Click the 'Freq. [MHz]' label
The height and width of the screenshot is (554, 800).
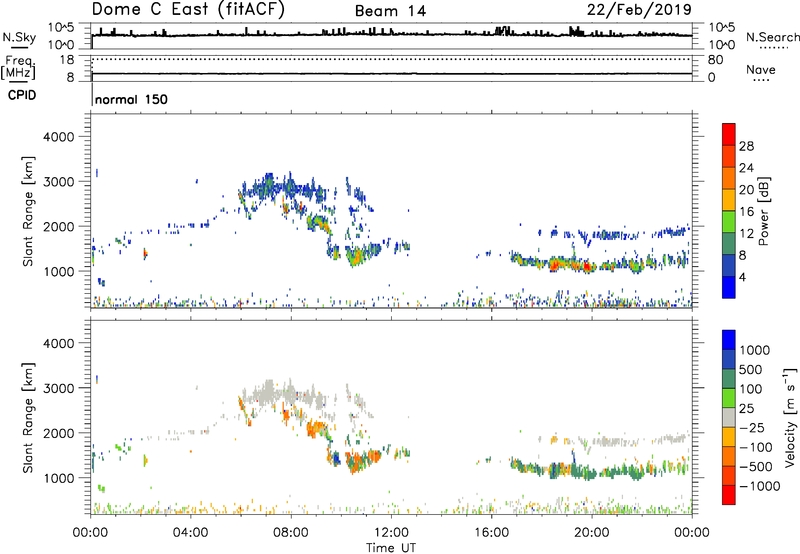point(18,67)
